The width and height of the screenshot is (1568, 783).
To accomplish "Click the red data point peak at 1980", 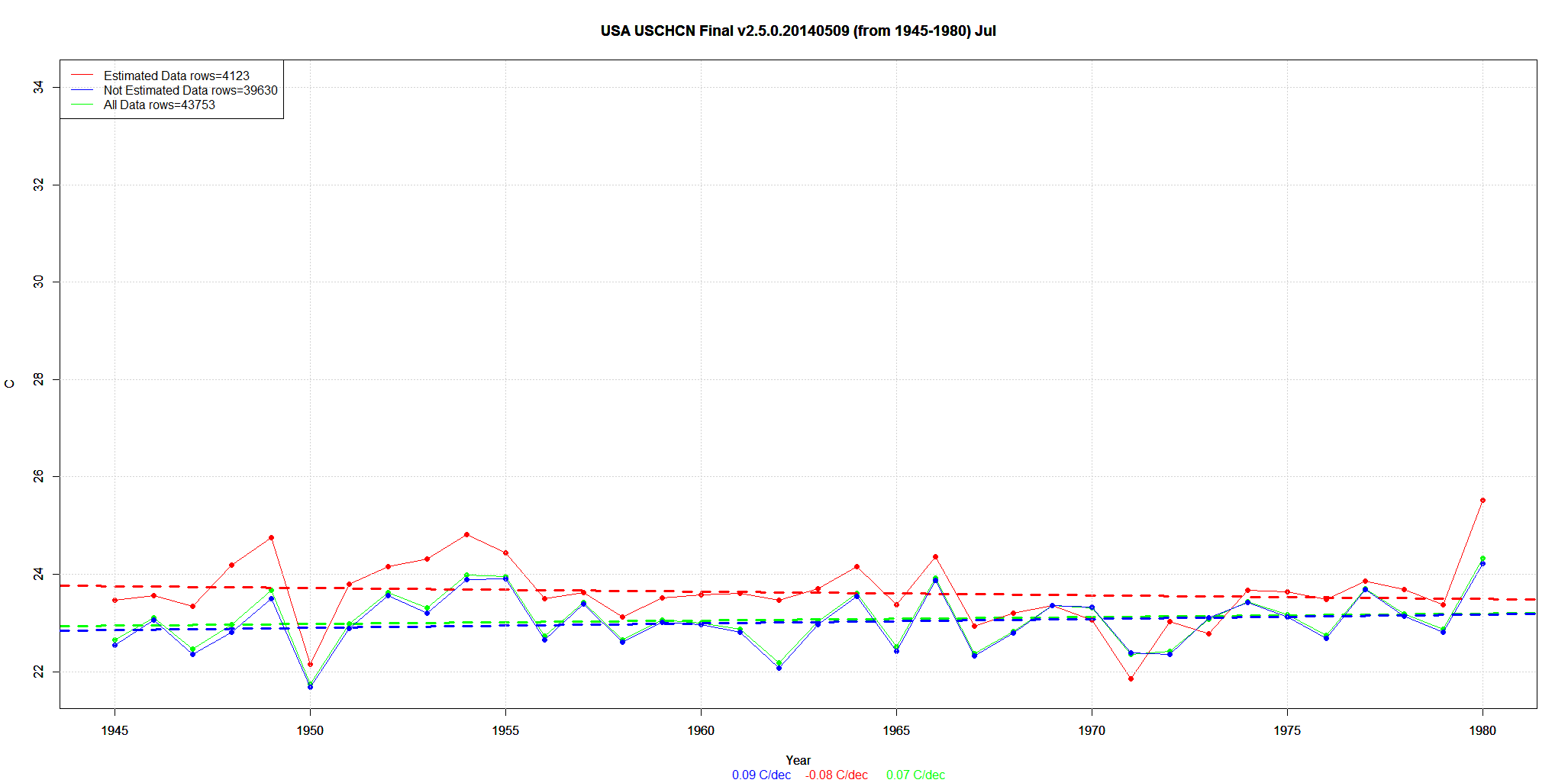I will pyautogui.click(x=1483, y=501).
